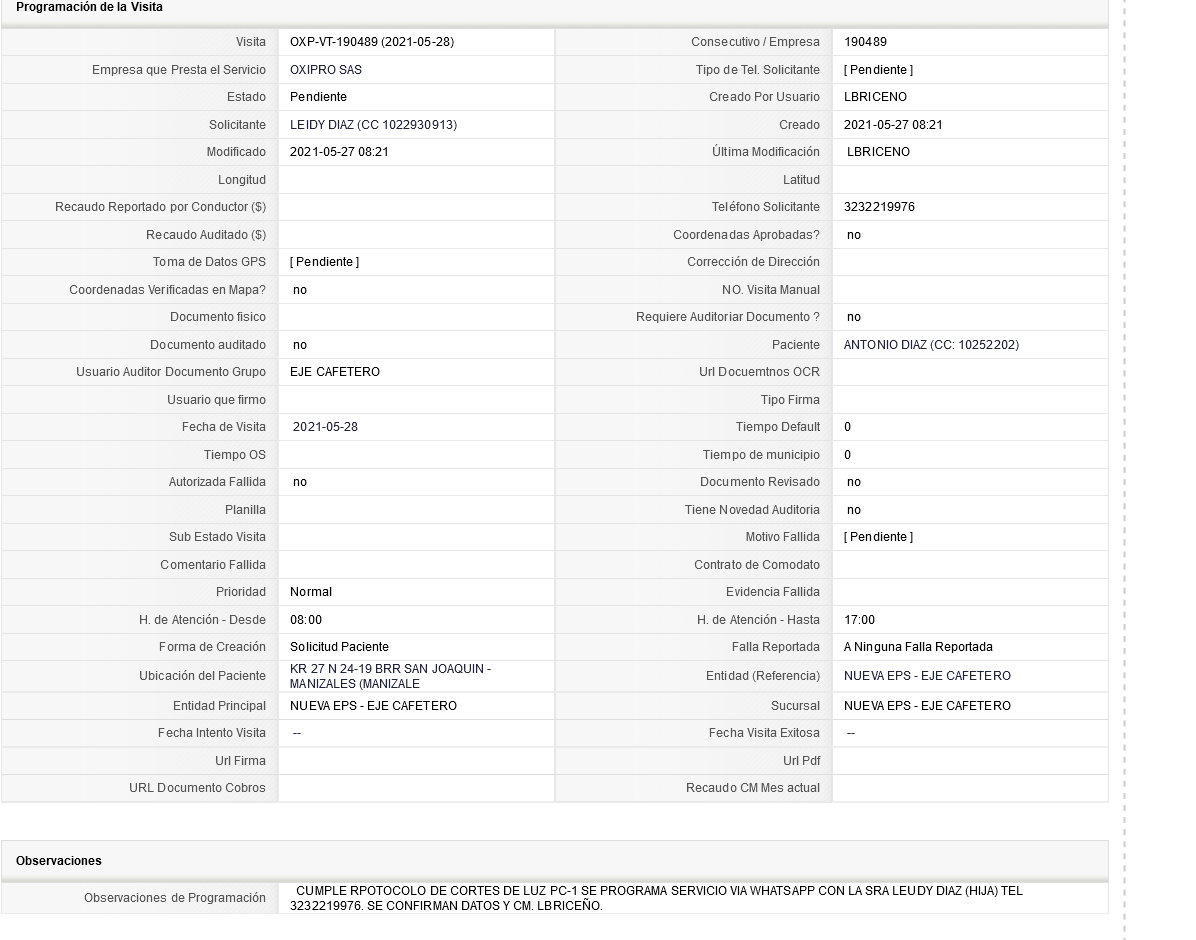Select Estado value Pendiente

pos(318,97)
